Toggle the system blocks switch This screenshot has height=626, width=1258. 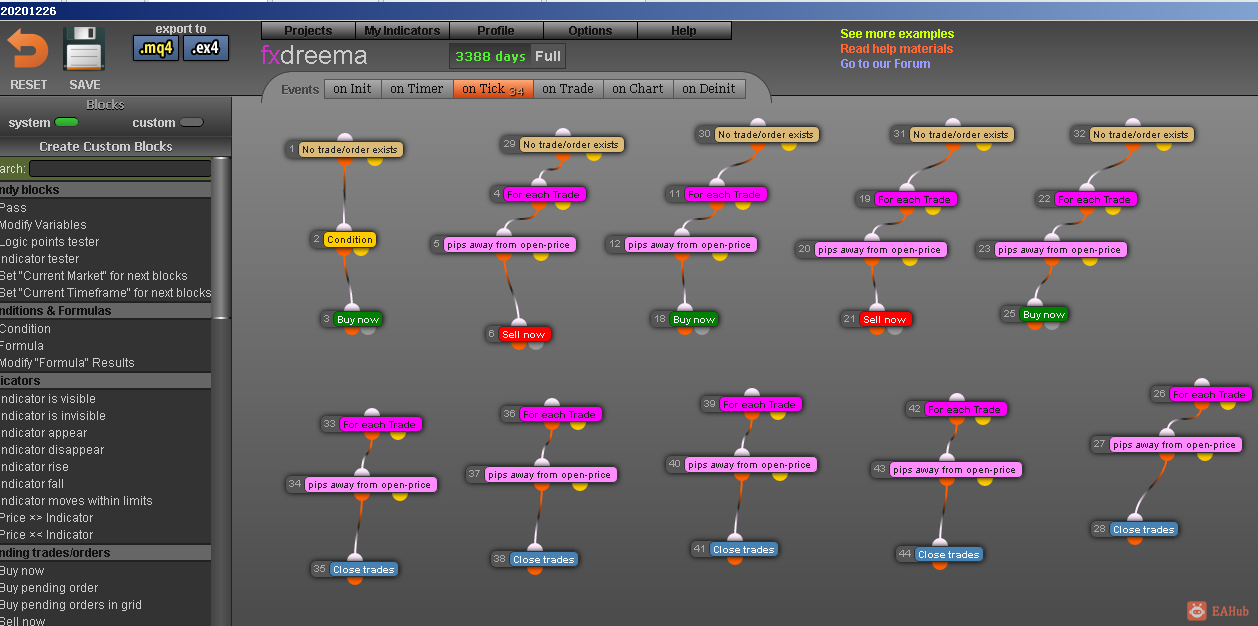[67, 122]
